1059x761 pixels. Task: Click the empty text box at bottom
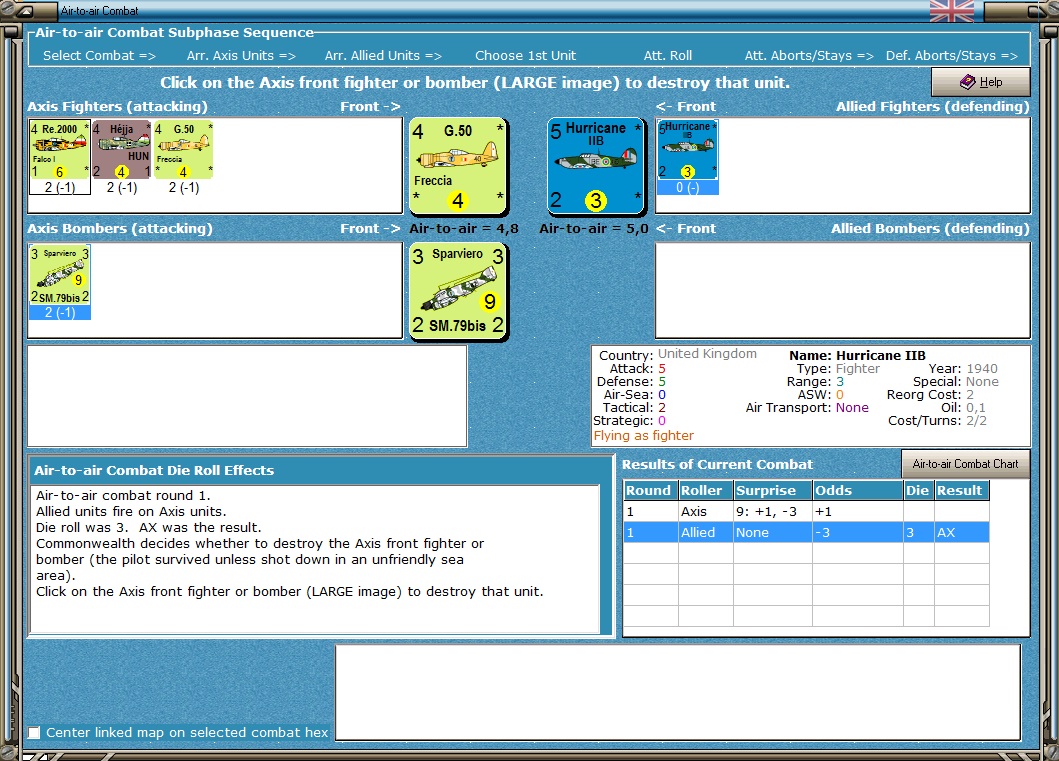tap(678, 692)
